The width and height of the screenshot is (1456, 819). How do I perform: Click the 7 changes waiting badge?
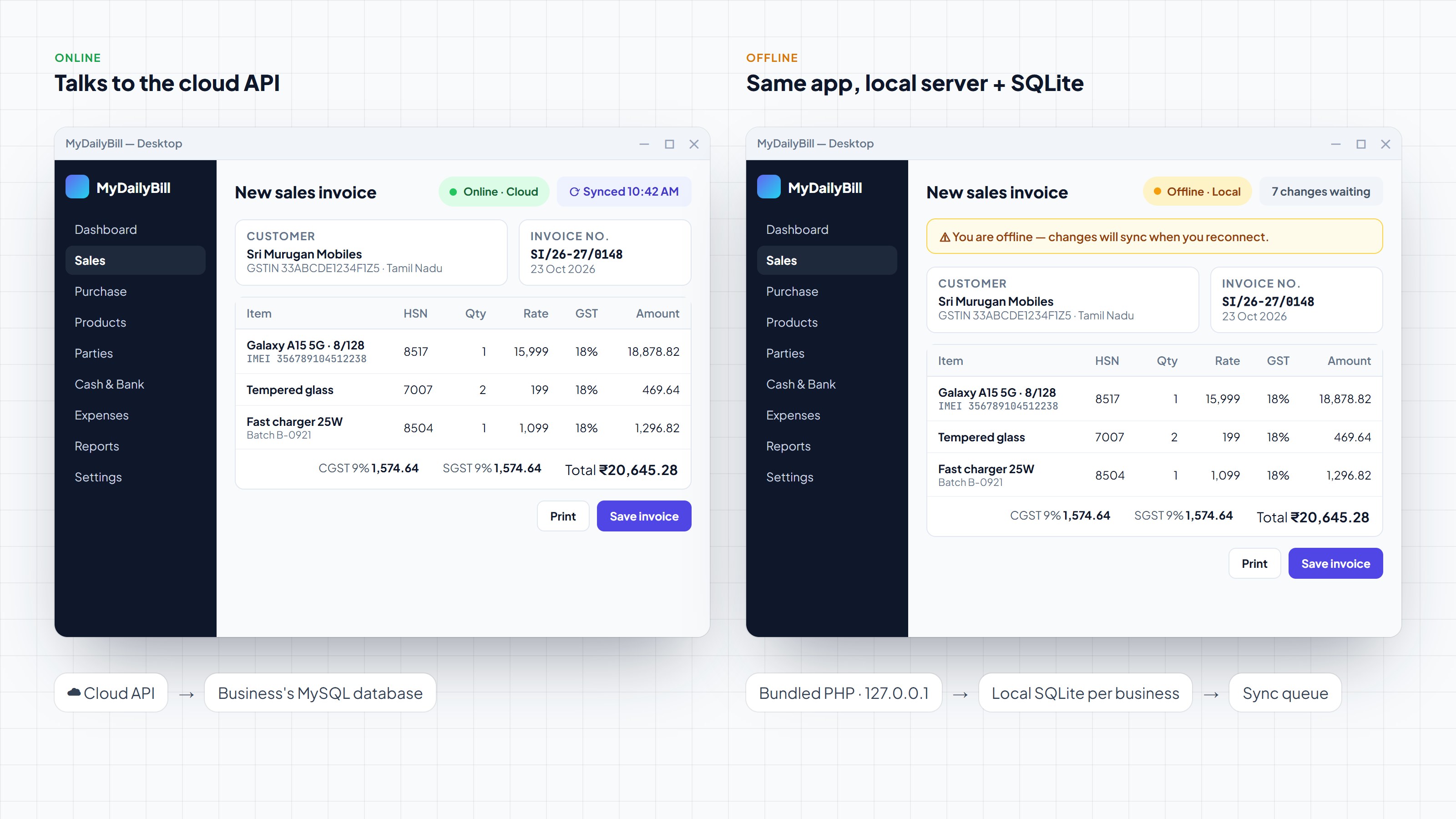pos(1321,192)
